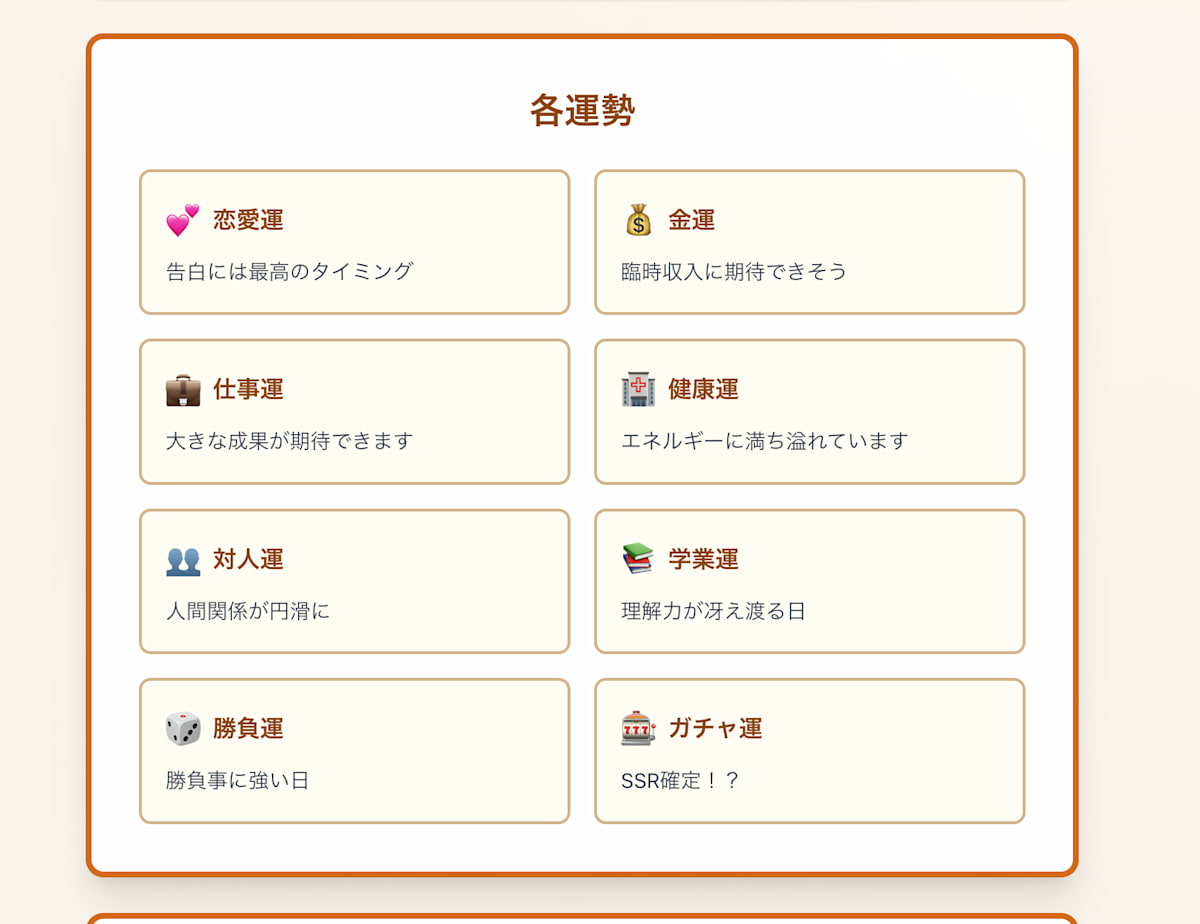The image size is (1200, 924).
Task: Click the 対人運 panel
Action: (354, 582)
